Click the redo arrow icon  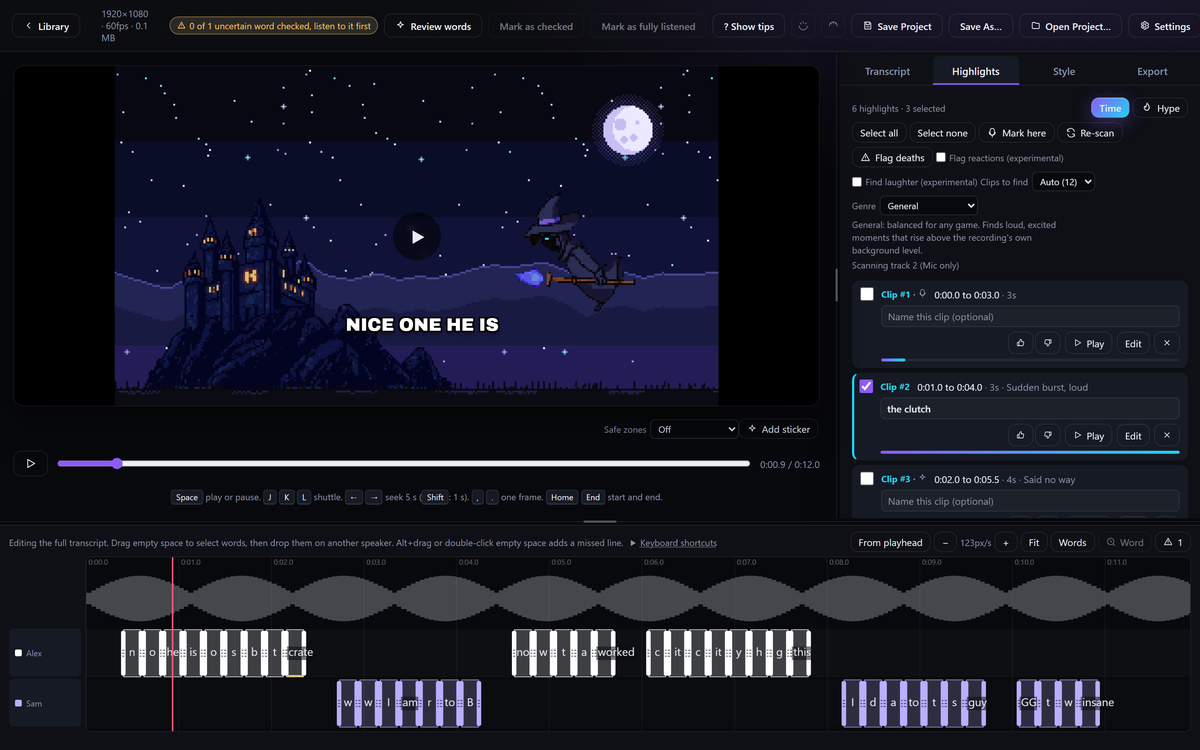pyautogui.click(x=833, y=26)
